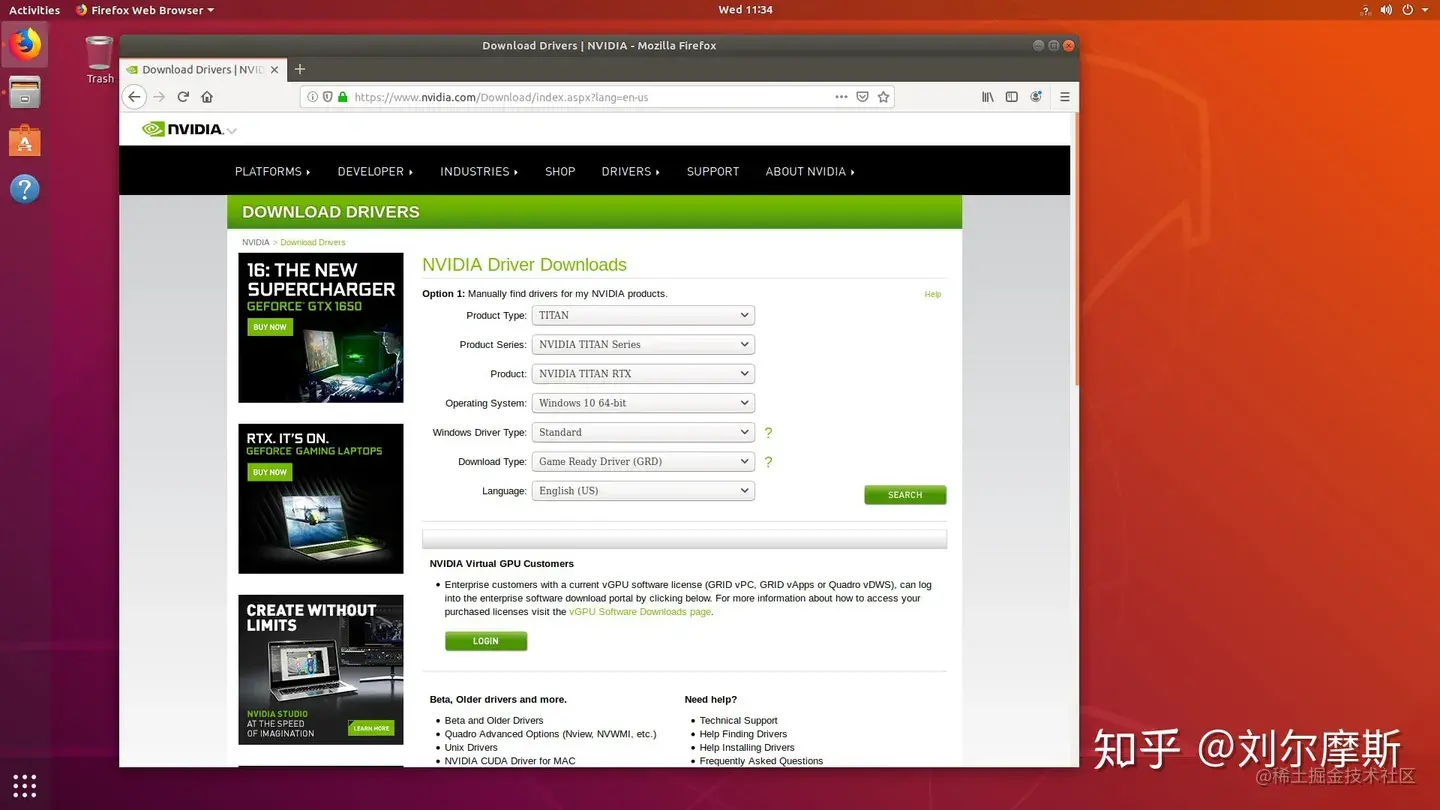This screenshot has height=810, width=1440.
Task: Click help question mark beside Download Type
Action: pos(768,462)
